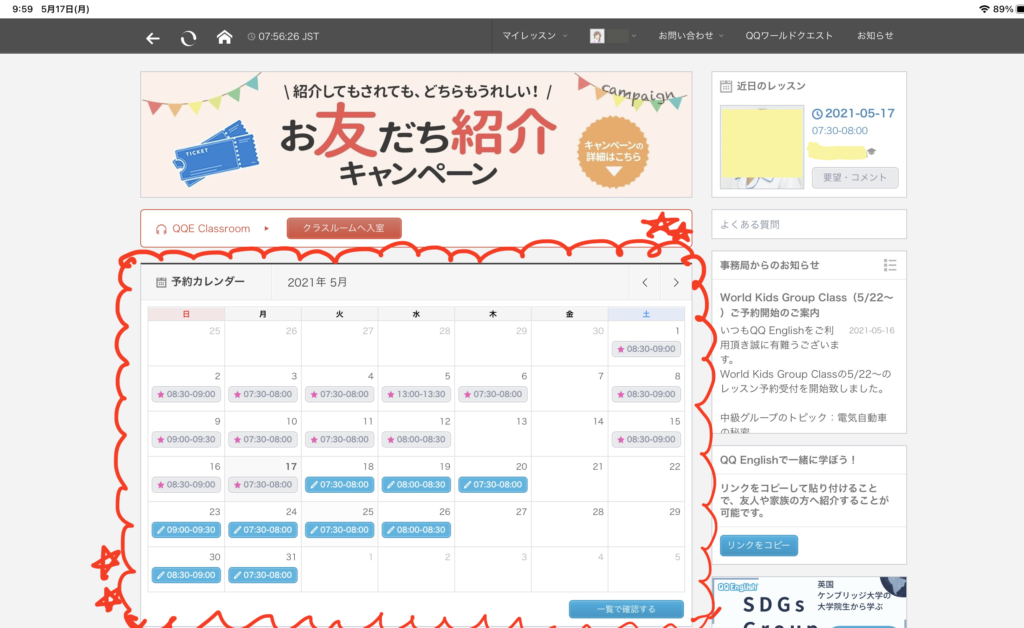
Task: Open the notices list icon
Action: [x=889, y=265]
